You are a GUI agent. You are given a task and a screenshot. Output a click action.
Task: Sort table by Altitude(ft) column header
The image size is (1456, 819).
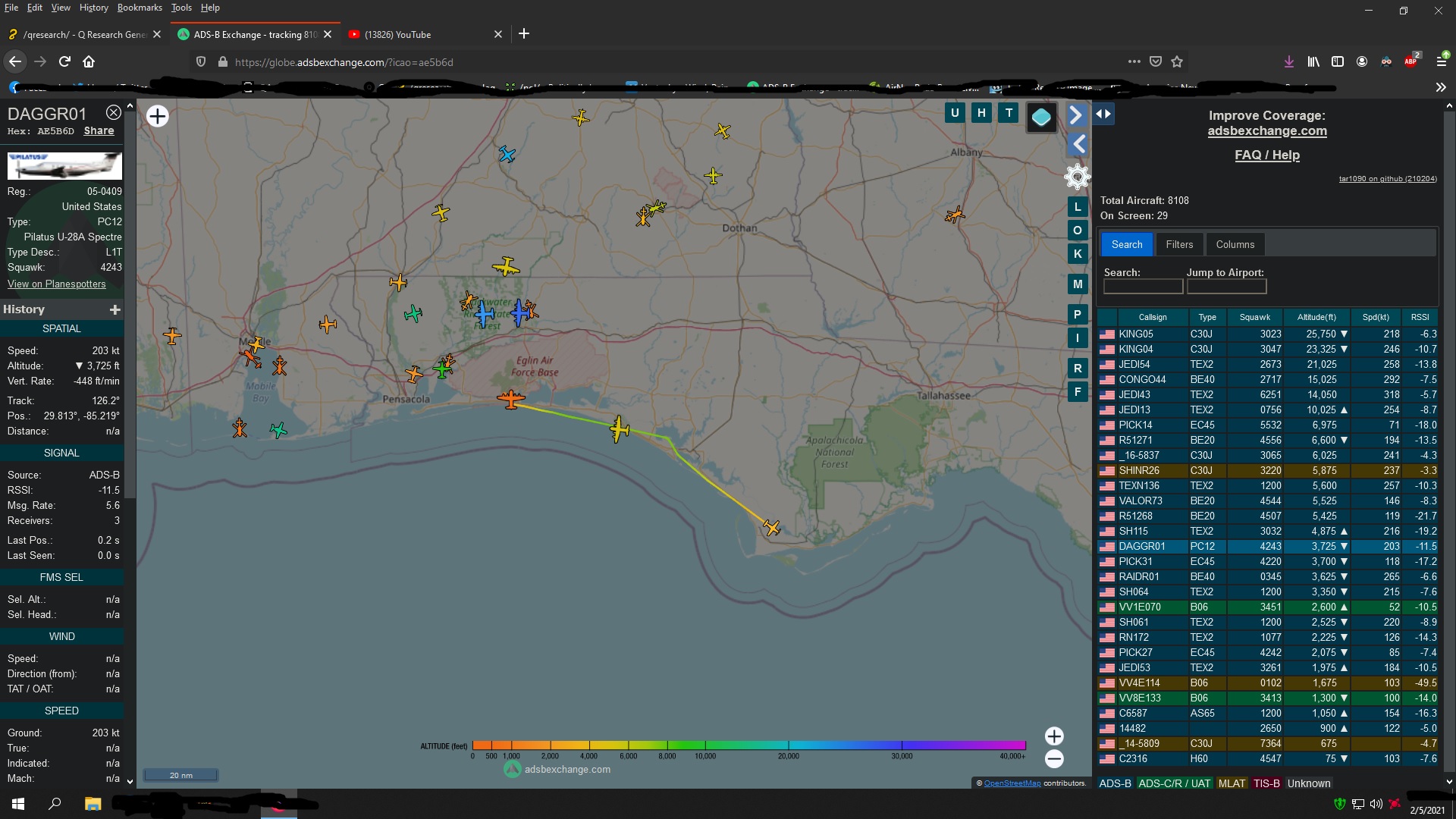[1316, 317]
